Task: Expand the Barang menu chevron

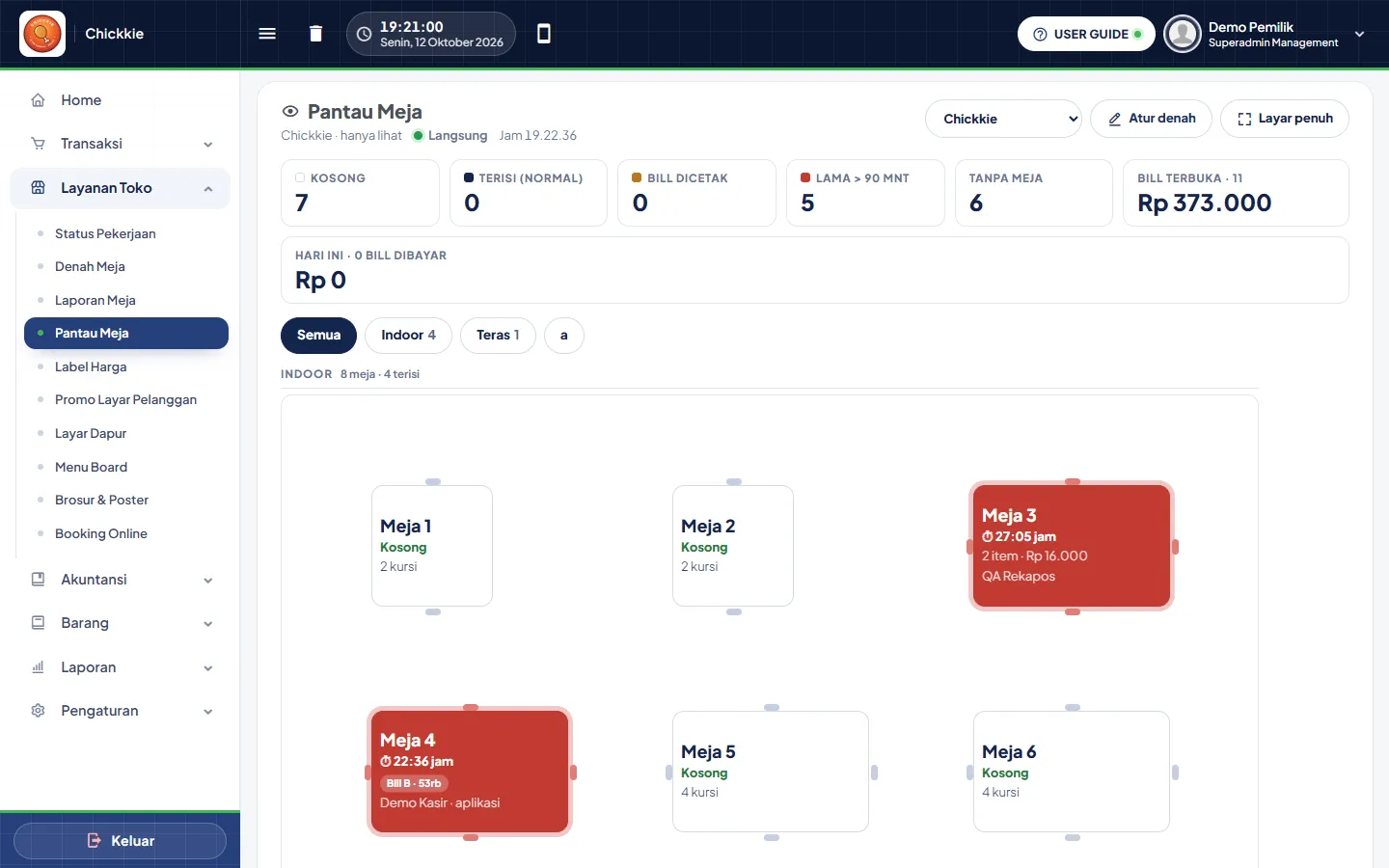Action: click(208, 624)
